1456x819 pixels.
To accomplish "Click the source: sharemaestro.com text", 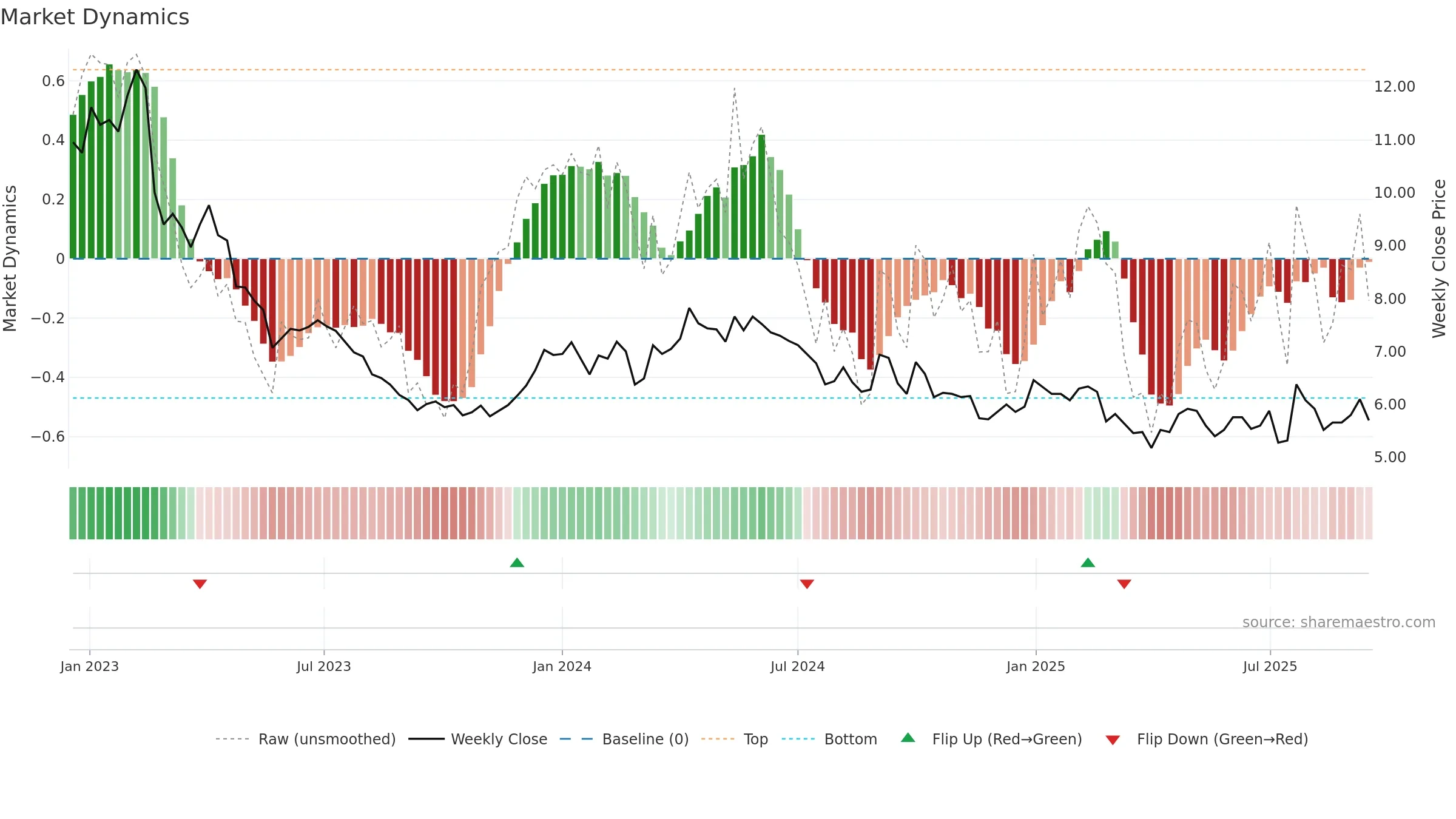I will pyautogui.click(x=1339, y=622).
